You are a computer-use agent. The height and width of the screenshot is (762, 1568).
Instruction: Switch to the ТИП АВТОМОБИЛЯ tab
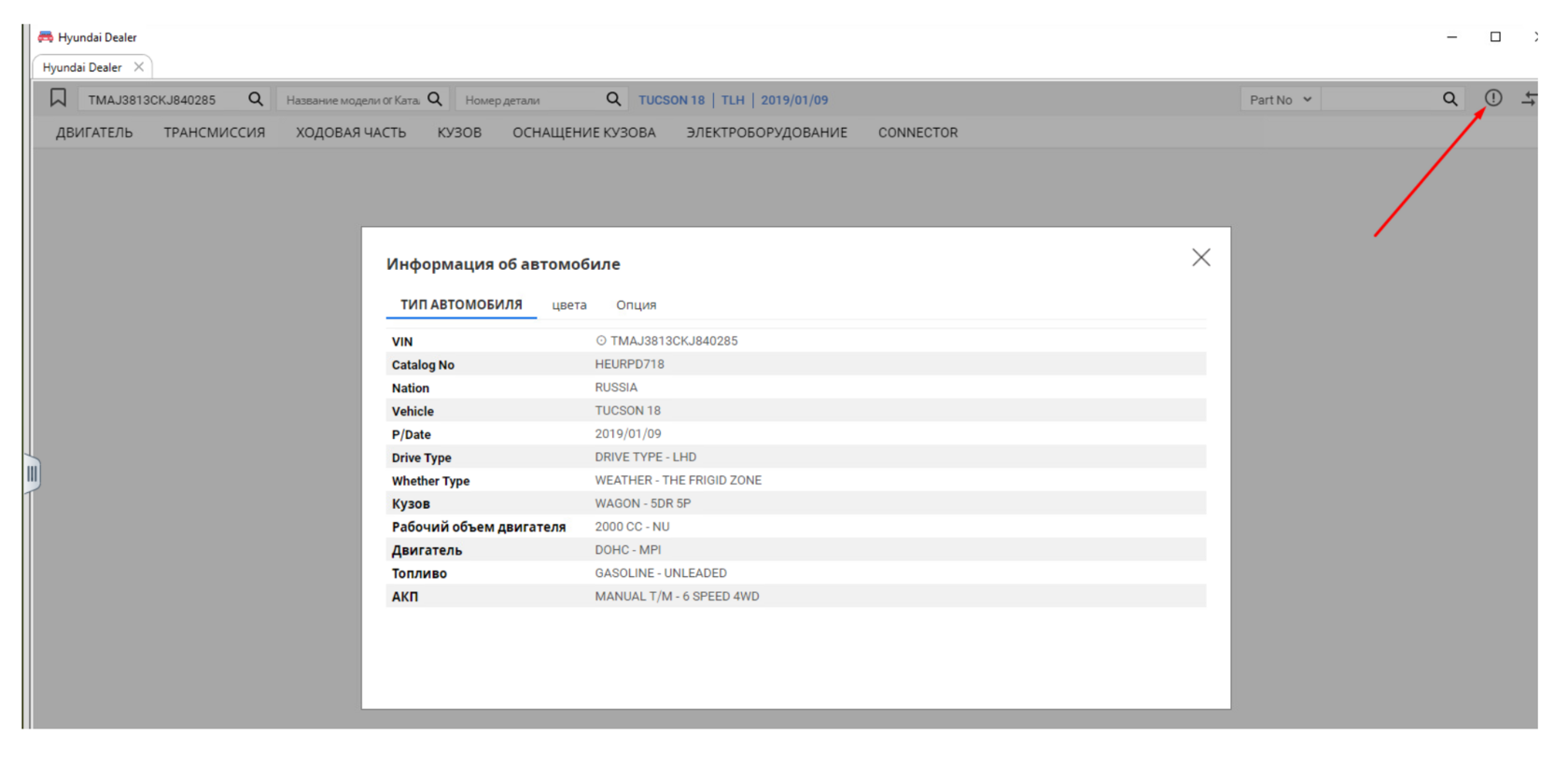coord(461,304)
